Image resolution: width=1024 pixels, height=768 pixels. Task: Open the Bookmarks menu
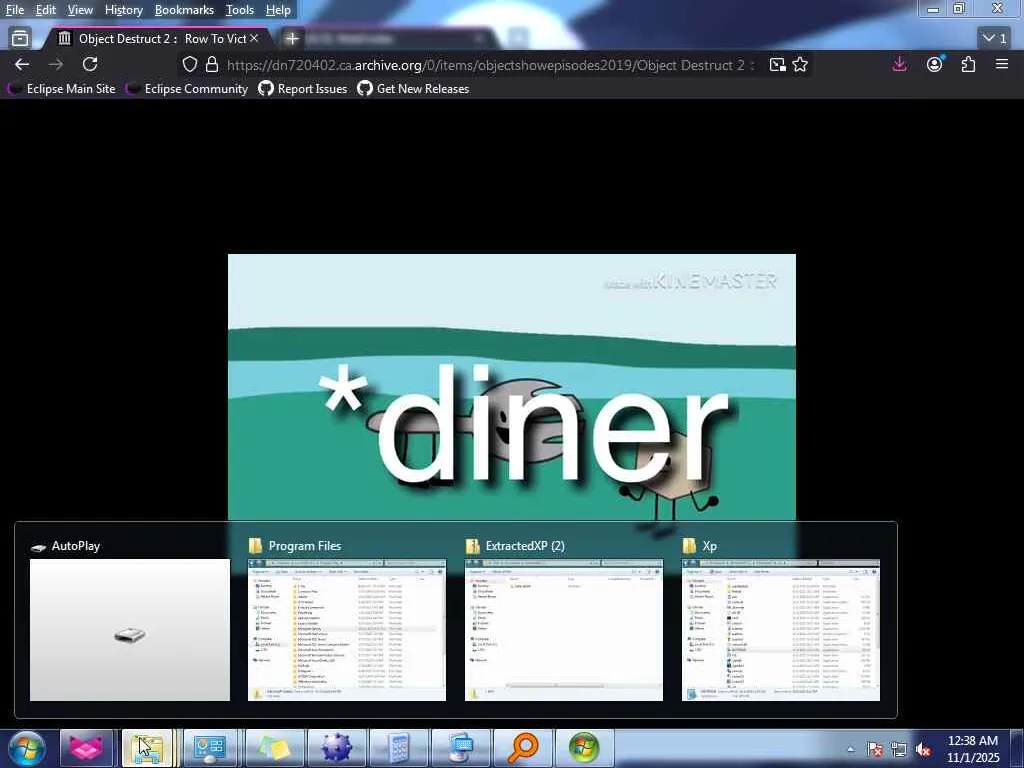[x=184, y=10]
